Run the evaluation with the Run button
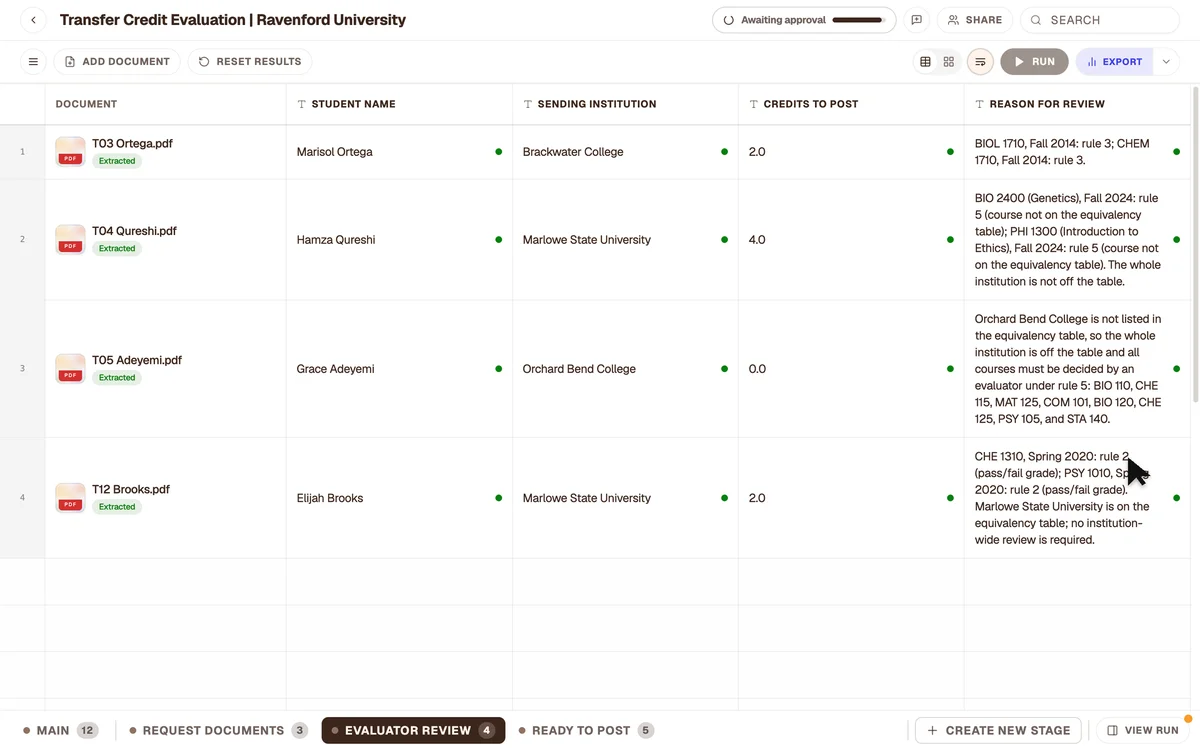 pyautogui.click(x=1034, y=62)
